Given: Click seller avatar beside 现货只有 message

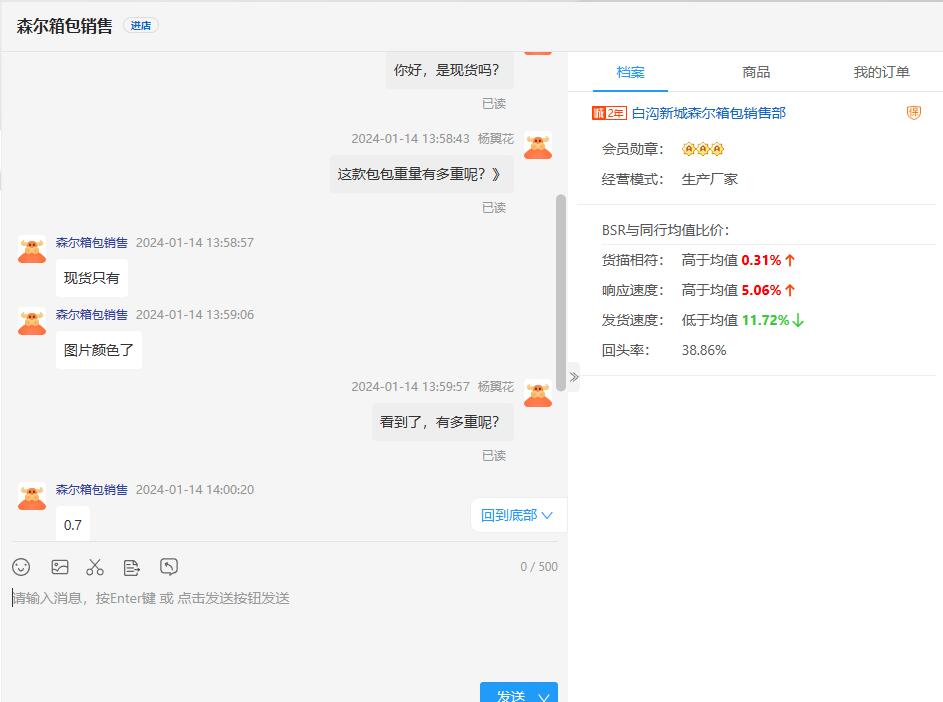Looking at the screenshot, I should click(x=32, y=249).
